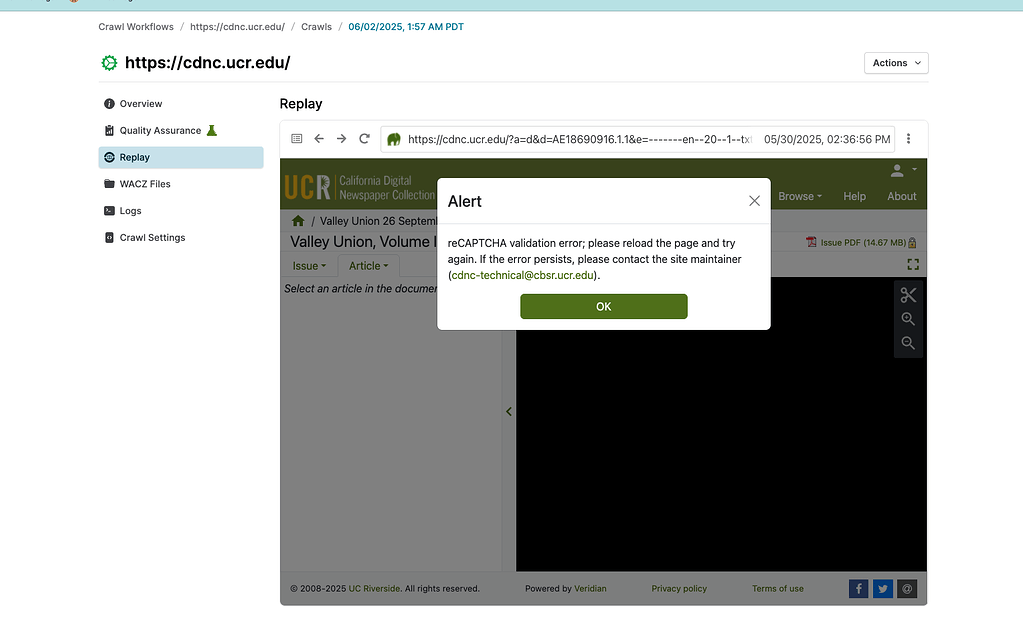Image resolution: width=1023 pixels, height=633 pixels.
Task: Download the Issue PDF (14.67 MB)
Action: [x=865, y=241]
